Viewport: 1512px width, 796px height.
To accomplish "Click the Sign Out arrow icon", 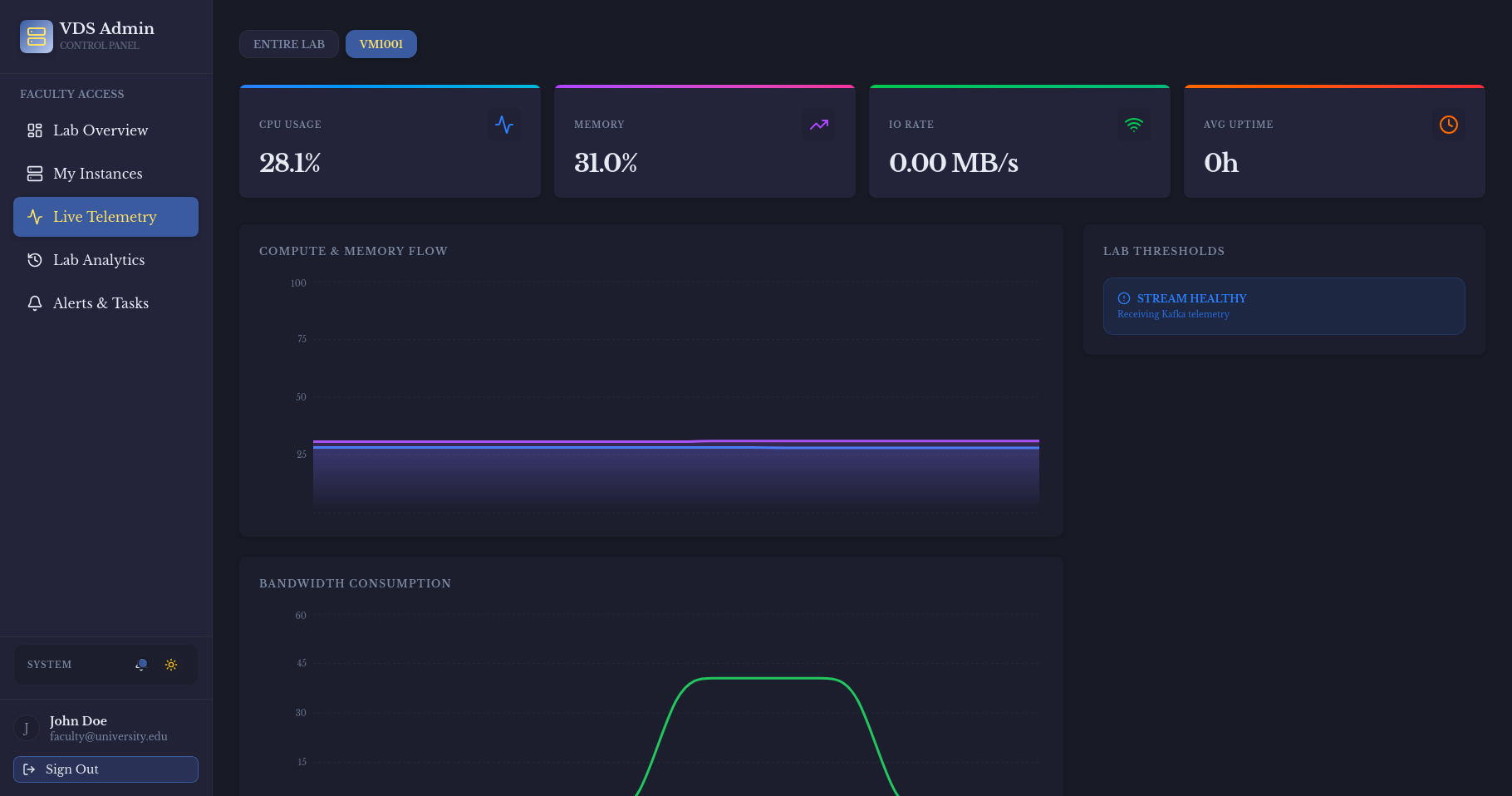I will pos(29,769).
